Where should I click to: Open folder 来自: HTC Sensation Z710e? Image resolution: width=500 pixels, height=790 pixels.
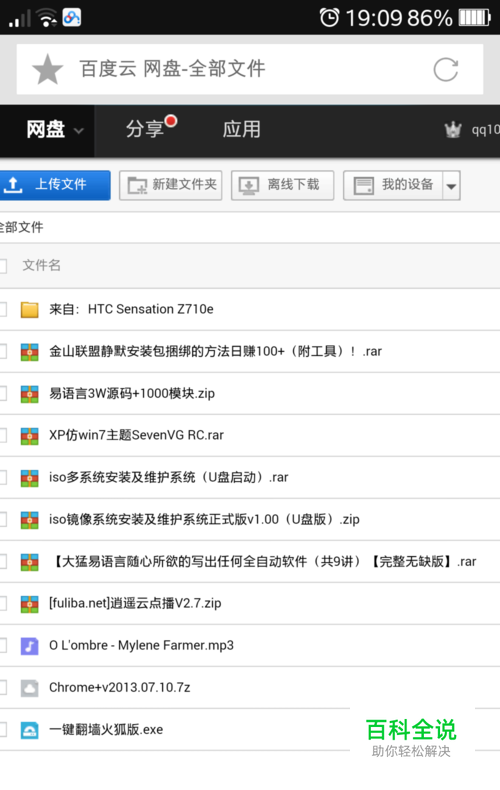[131, 309]
